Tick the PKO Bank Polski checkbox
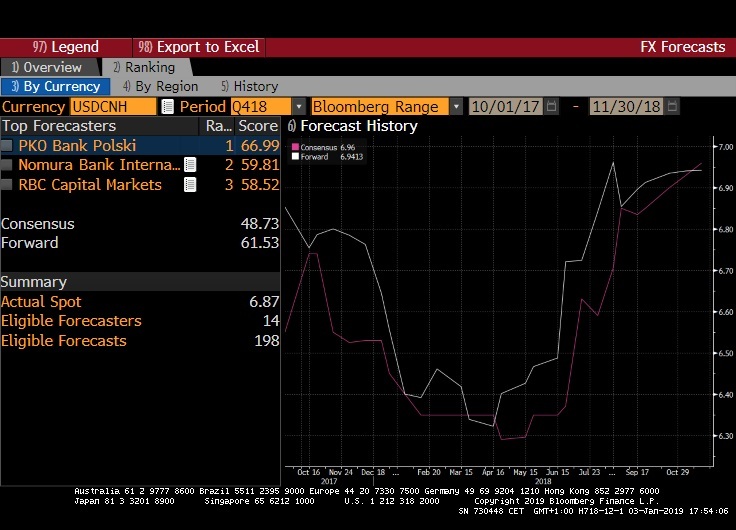This screenshot has width=736, height=530. (x=8, y=146)
